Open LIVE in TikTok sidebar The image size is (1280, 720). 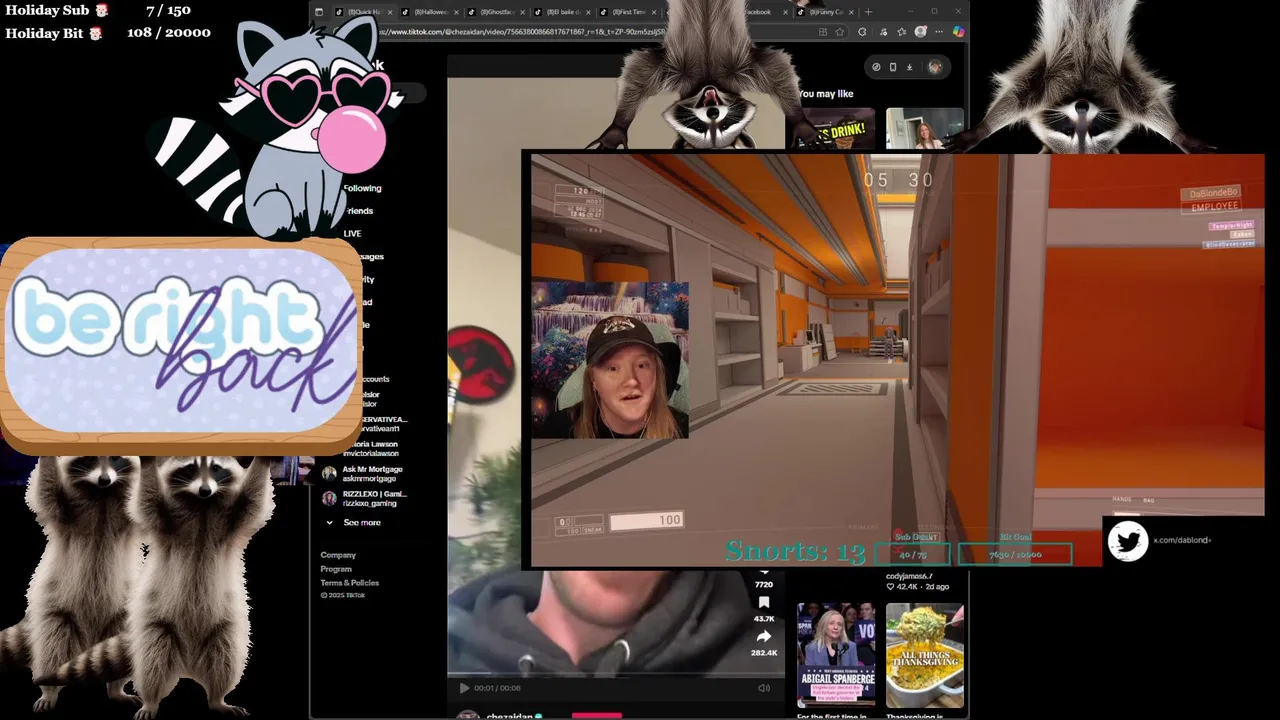click(352, 233)
